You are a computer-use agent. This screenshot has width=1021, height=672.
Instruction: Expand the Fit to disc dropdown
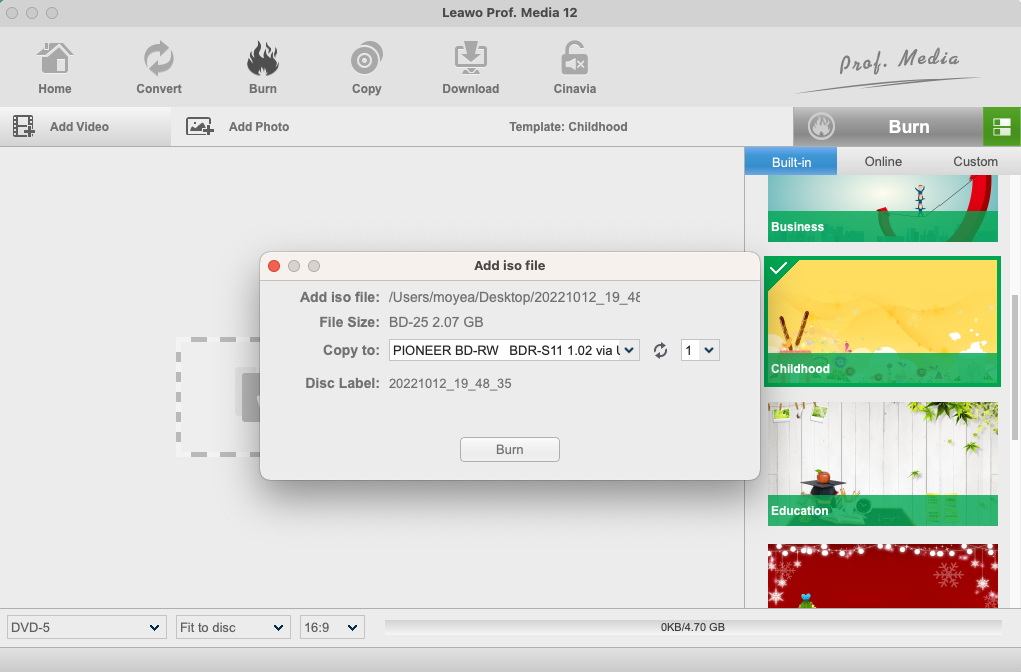pos(233,627)
